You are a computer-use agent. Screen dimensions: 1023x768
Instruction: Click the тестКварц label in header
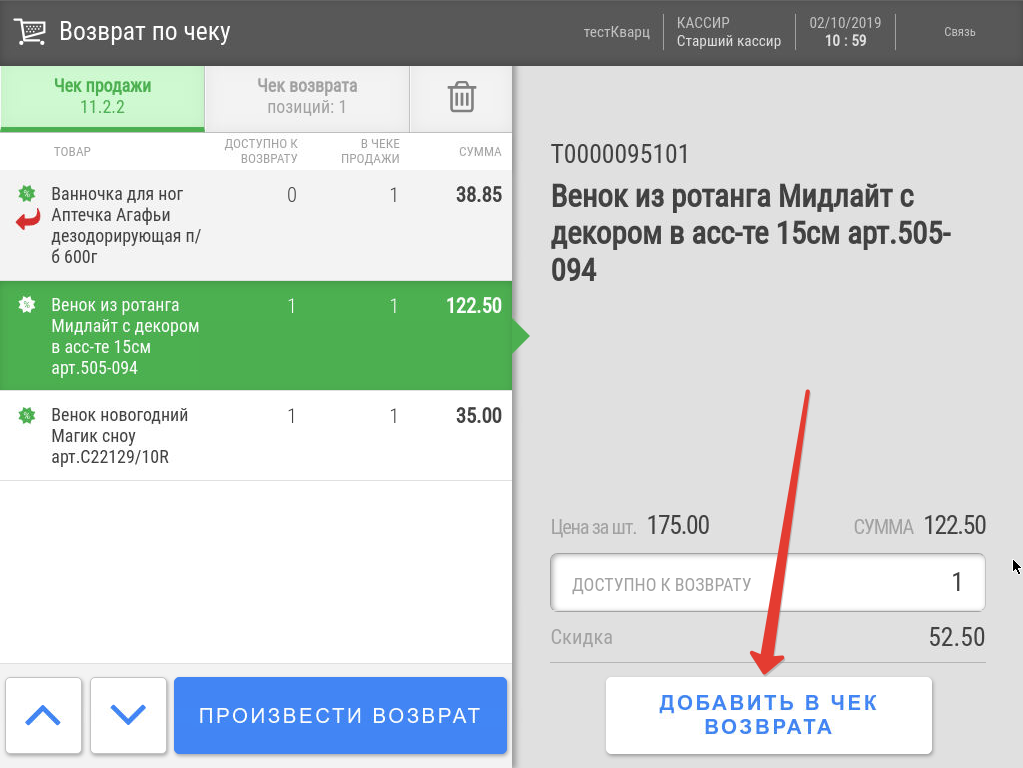(x=616, y=32)
